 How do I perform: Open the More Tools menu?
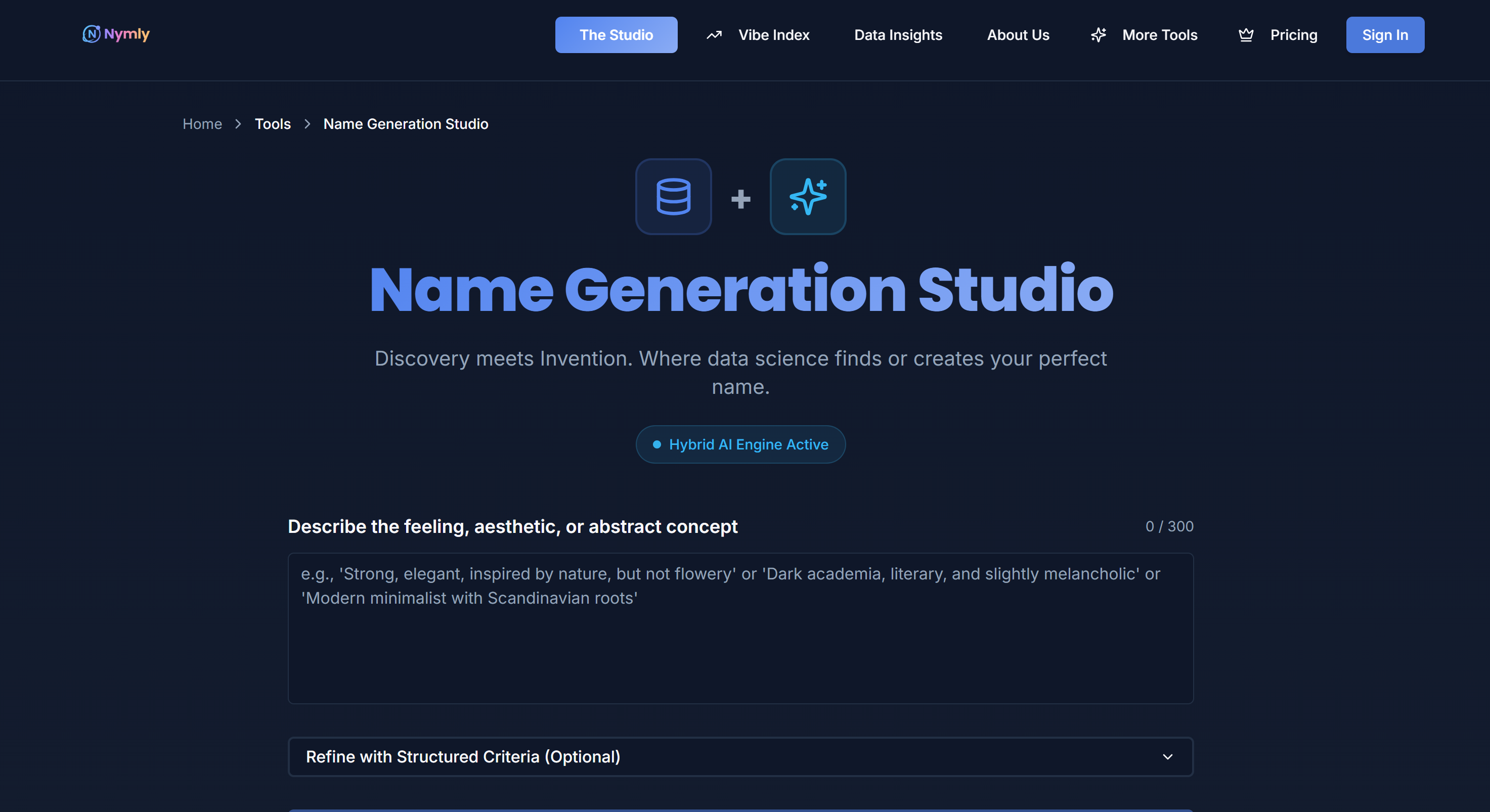1159,35
